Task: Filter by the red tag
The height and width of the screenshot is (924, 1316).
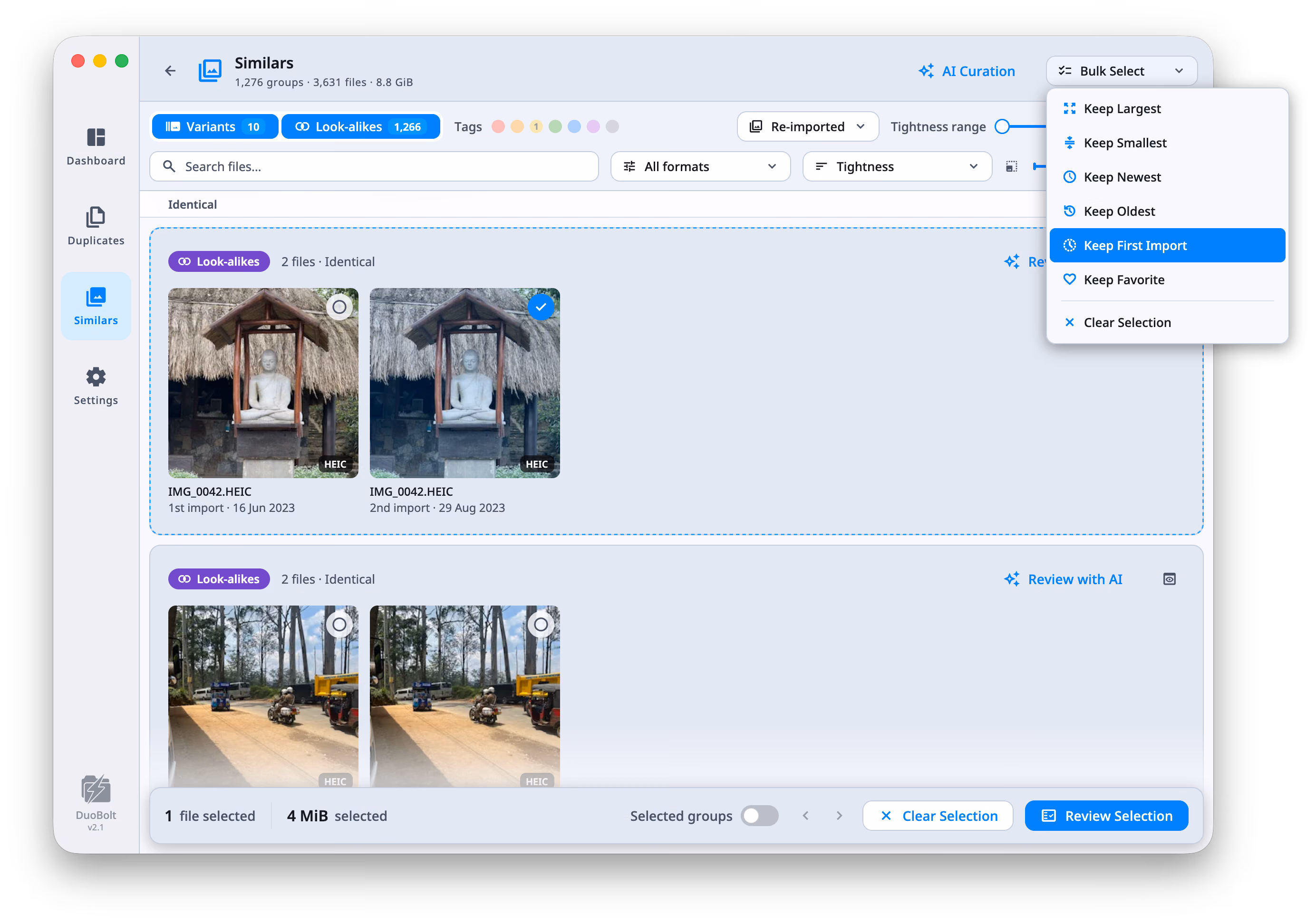Action: [498, 126]
